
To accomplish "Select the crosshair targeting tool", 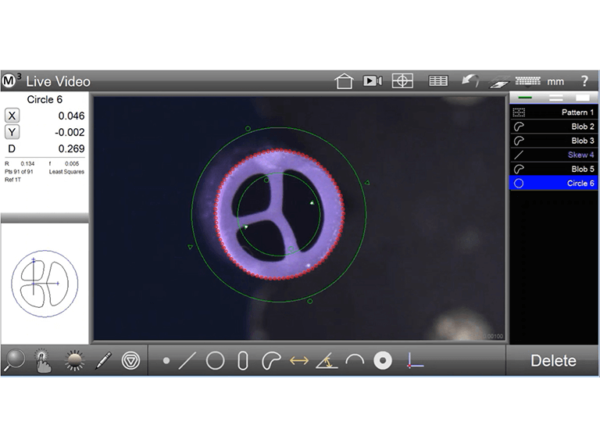I will [x=402, y=81].
